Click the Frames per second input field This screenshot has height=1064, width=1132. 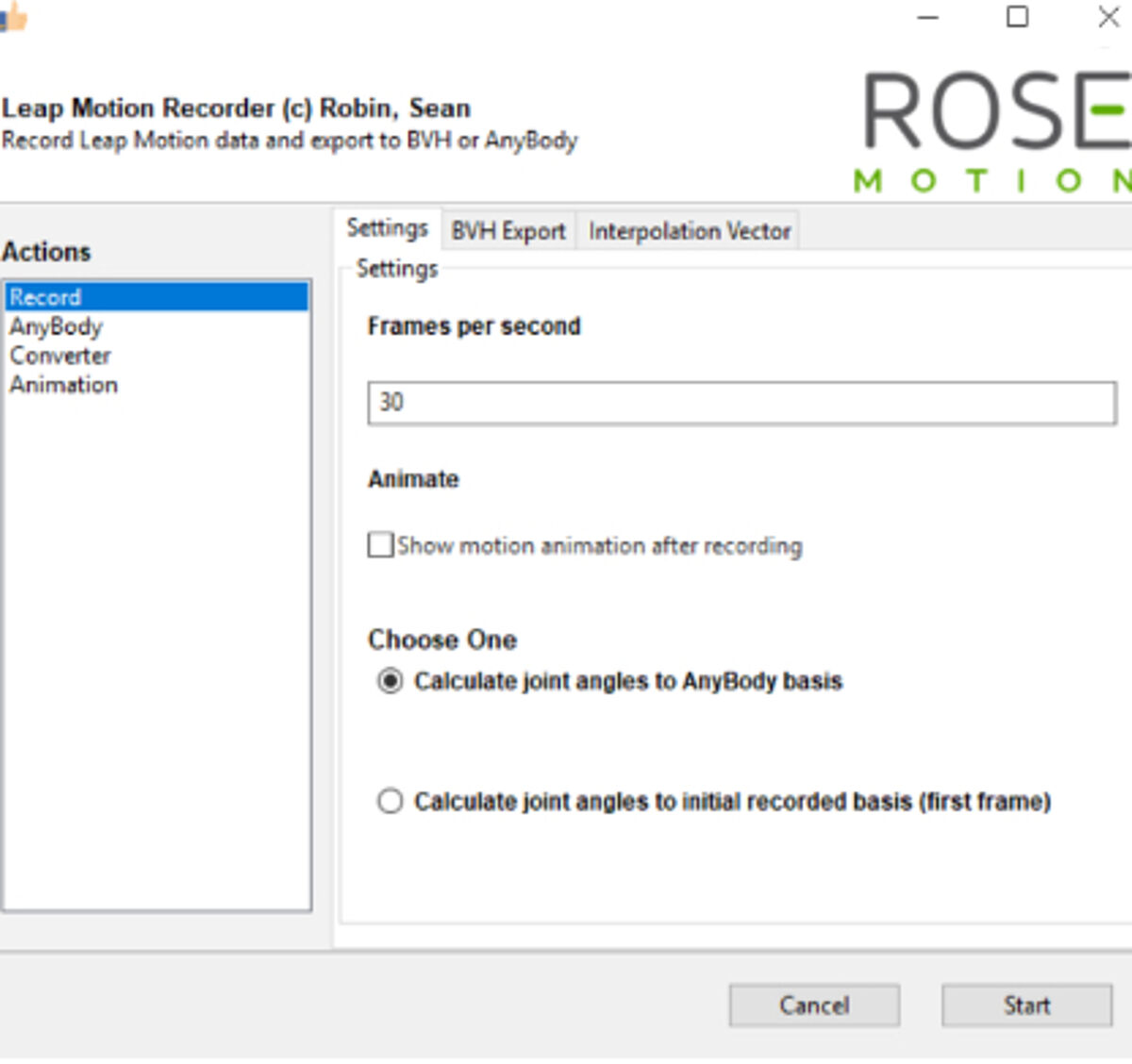click(x=741, y=403)
